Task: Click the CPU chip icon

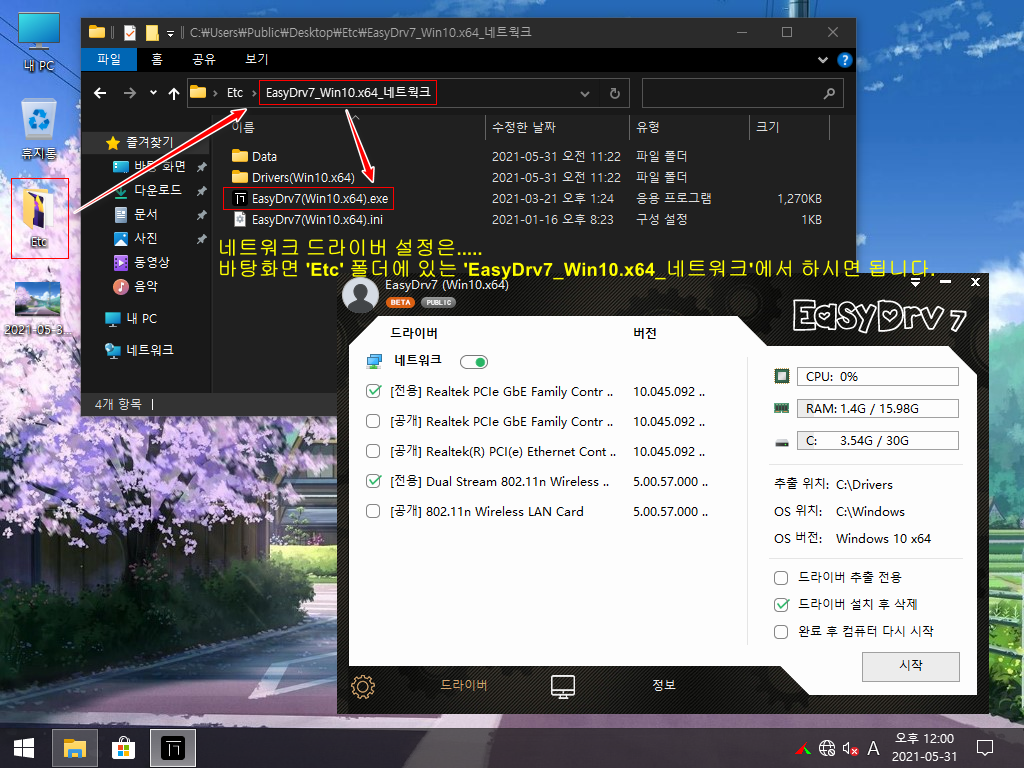Action: click(781, 376)
